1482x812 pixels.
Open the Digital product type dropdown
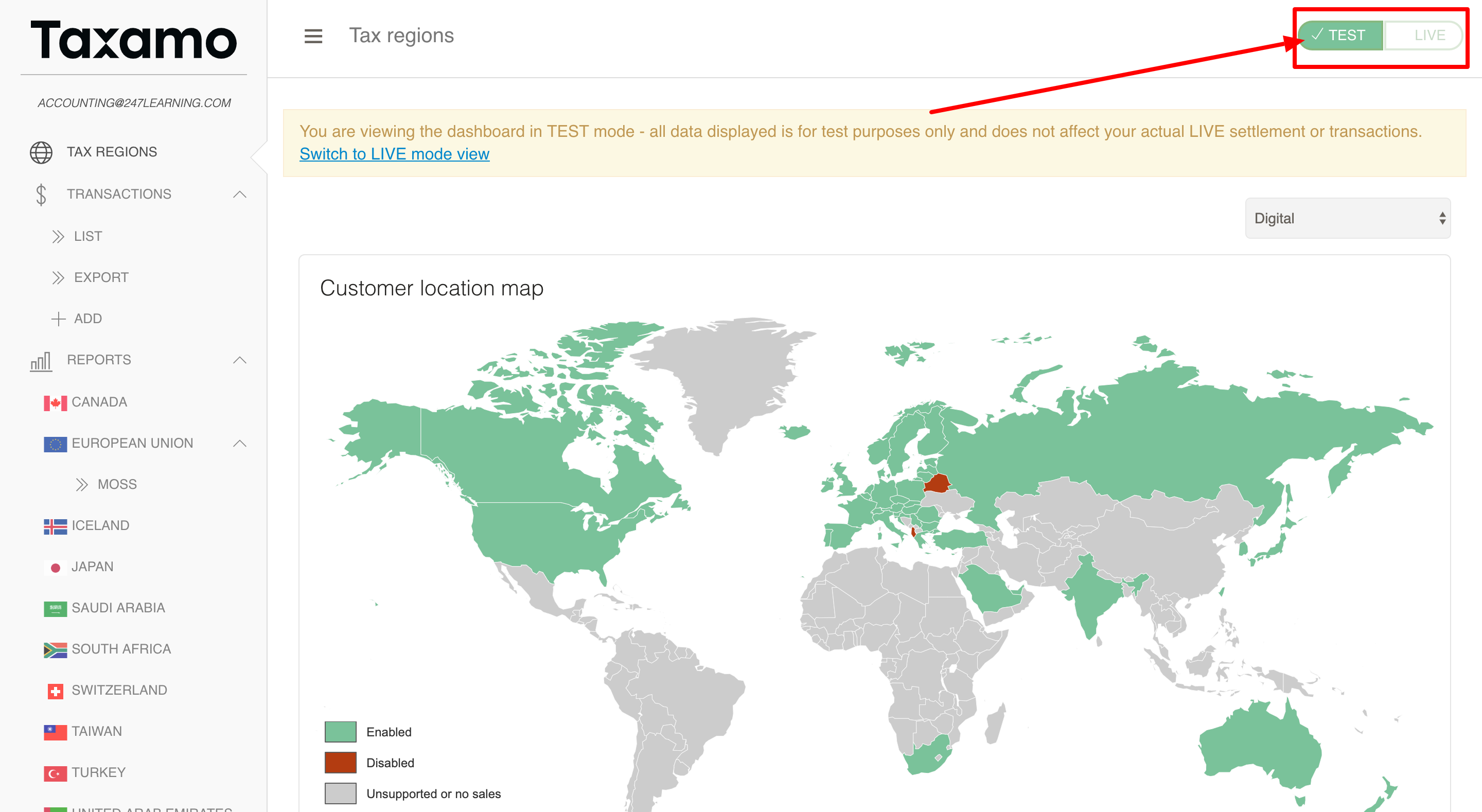[x=1347, y=219]
